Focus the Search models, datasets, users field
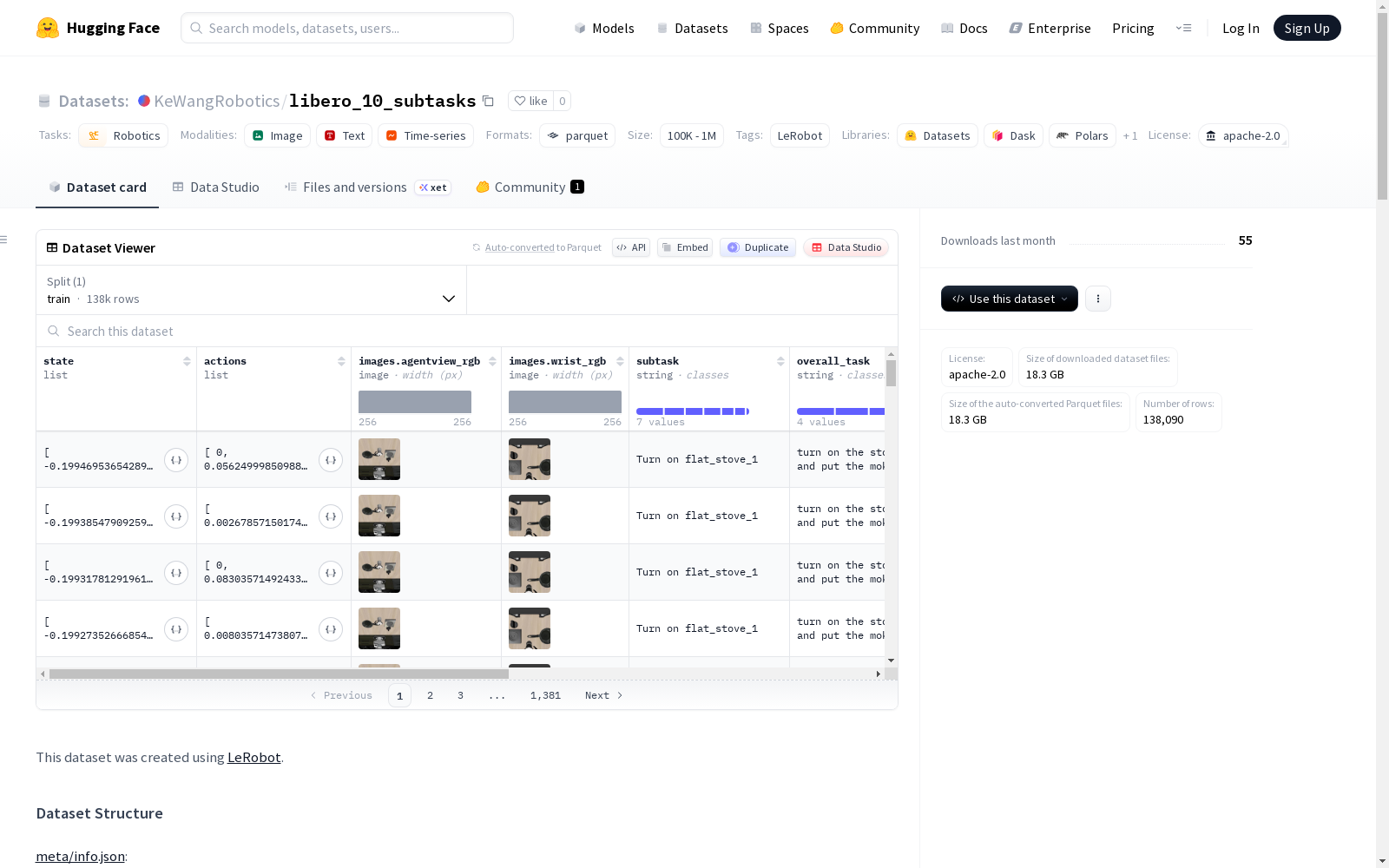This screenshot has width=1389, height=868. coord(347,28)
